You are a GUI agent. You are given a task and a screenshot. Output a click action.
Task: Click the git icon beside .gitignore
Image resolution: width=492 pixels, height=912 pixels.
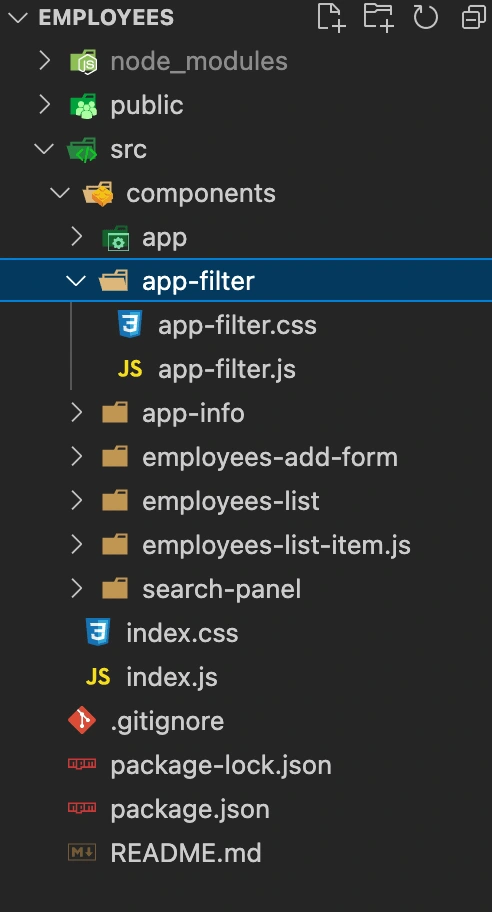pos(82,721)
